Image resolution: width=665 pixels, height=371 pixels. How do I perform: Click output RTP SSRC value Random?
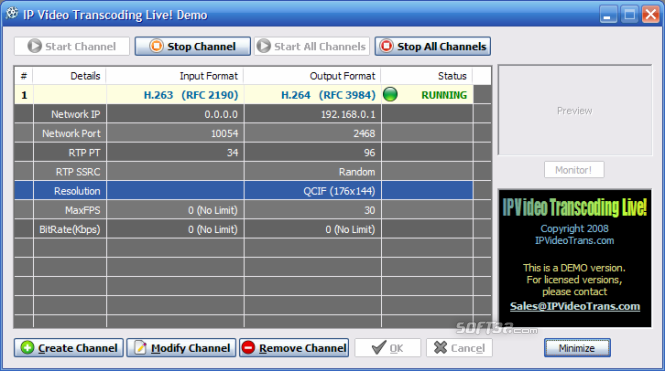point(357,172)
